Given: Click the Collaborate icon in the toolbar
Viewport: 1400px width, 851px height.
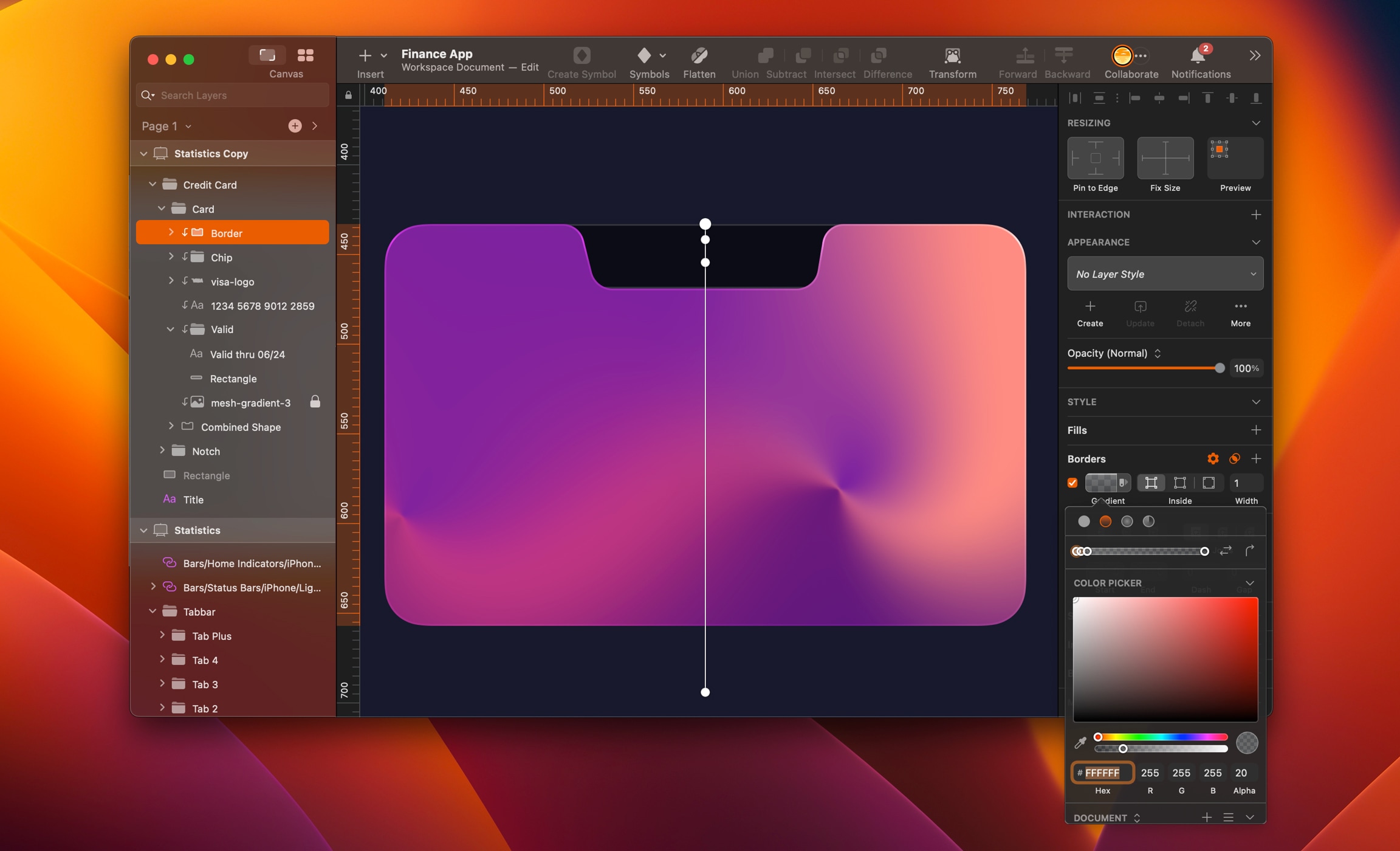Looking at the screenshot, I should pos(1122,55).
